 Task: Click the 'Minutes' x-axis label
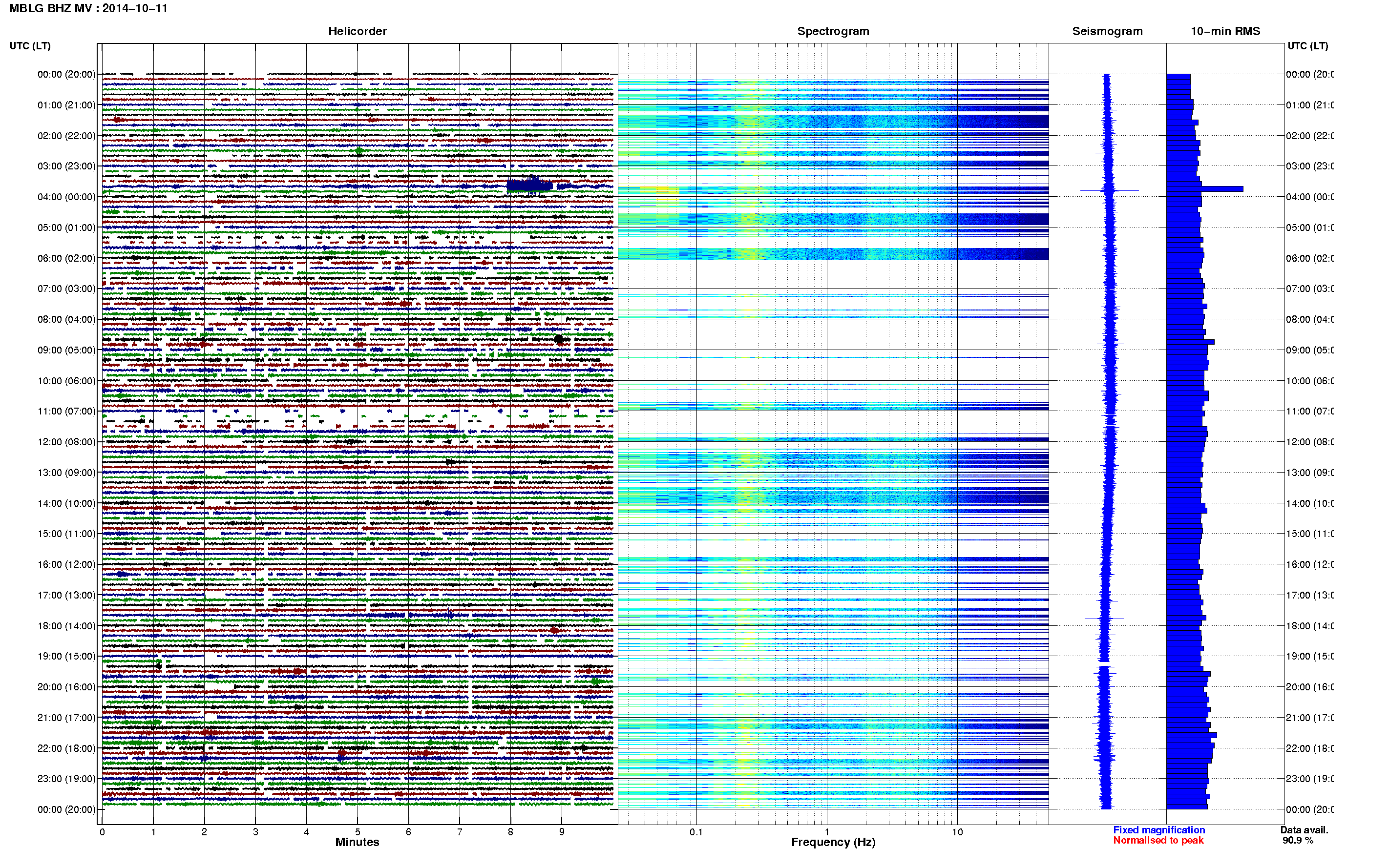[357, 842]
